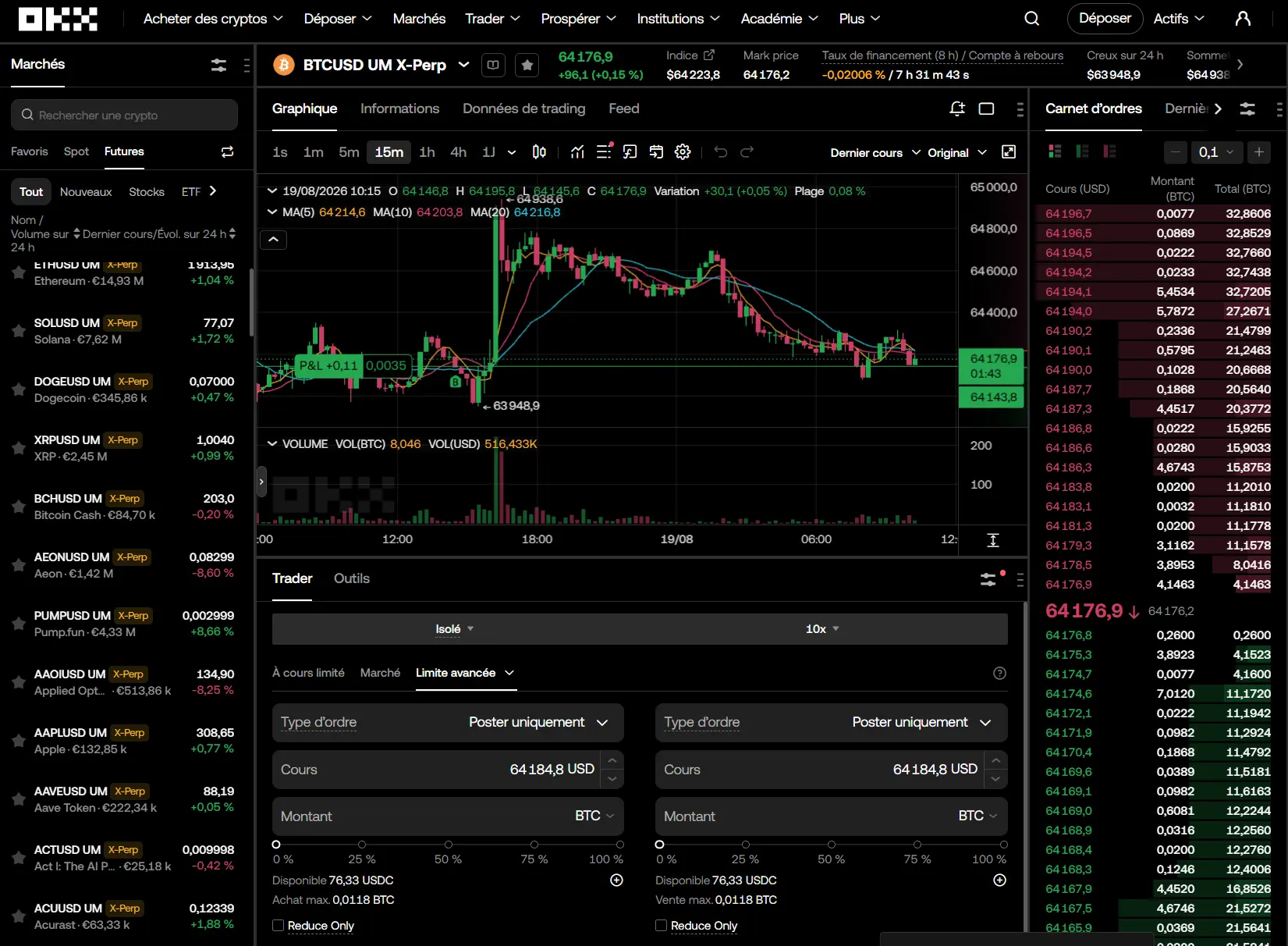Open the trade panel settings sliders icon
The height and width of the screenshot is (946, 1288).
988,579
